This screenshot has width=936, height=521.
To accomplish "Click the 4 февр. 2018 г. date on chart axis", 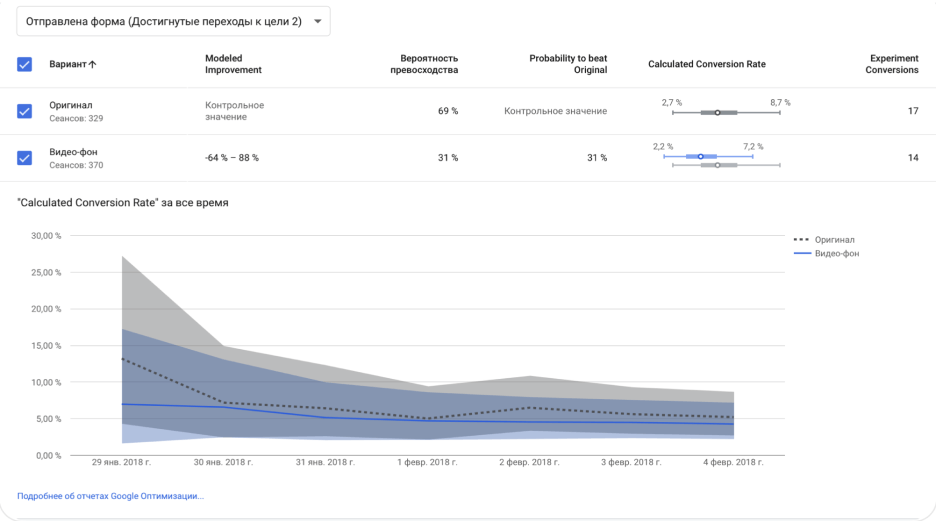I will 732,463.
